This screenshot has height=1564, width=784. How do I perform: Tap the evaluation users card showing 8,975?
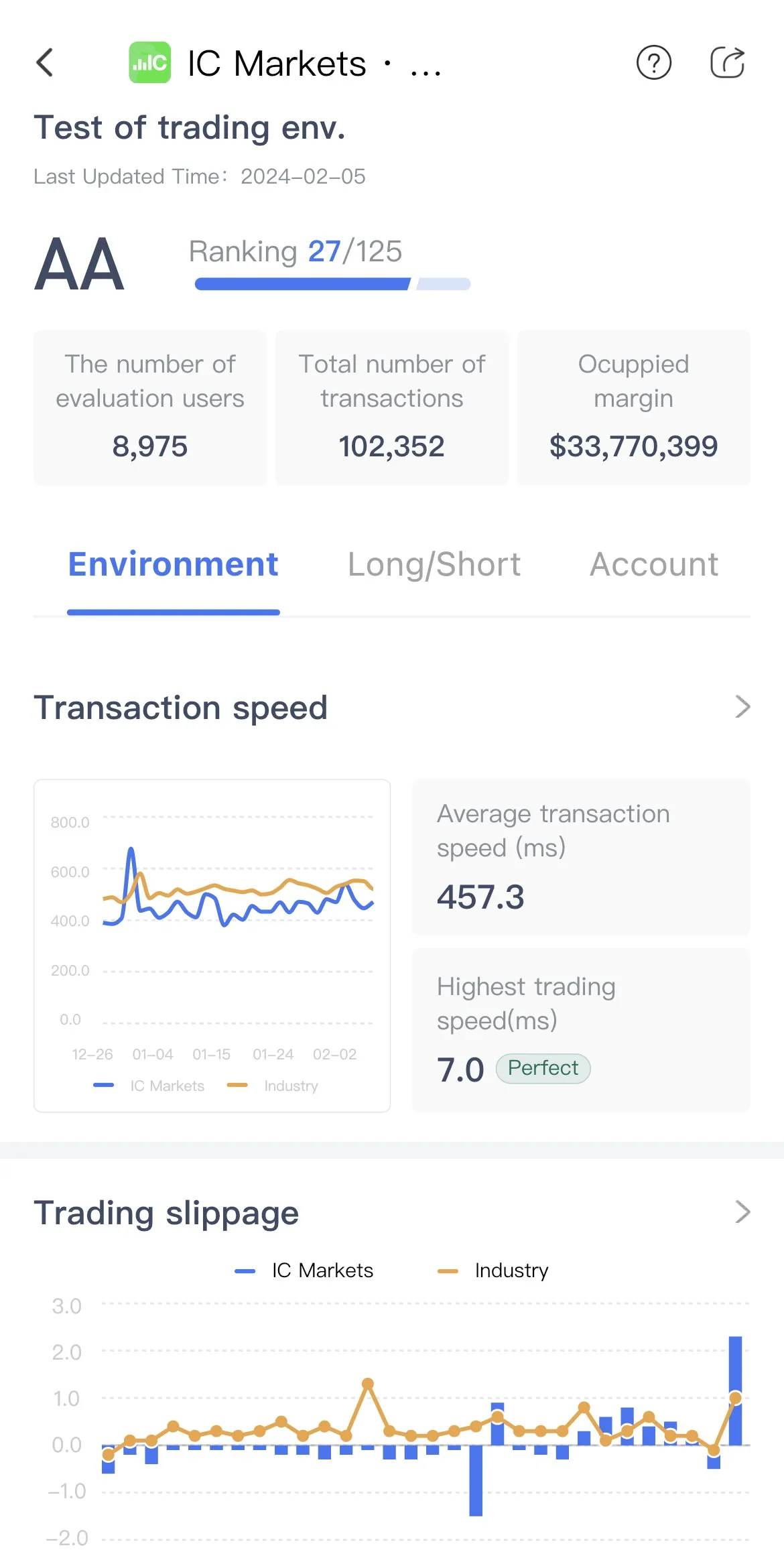(x=150, y=407)
